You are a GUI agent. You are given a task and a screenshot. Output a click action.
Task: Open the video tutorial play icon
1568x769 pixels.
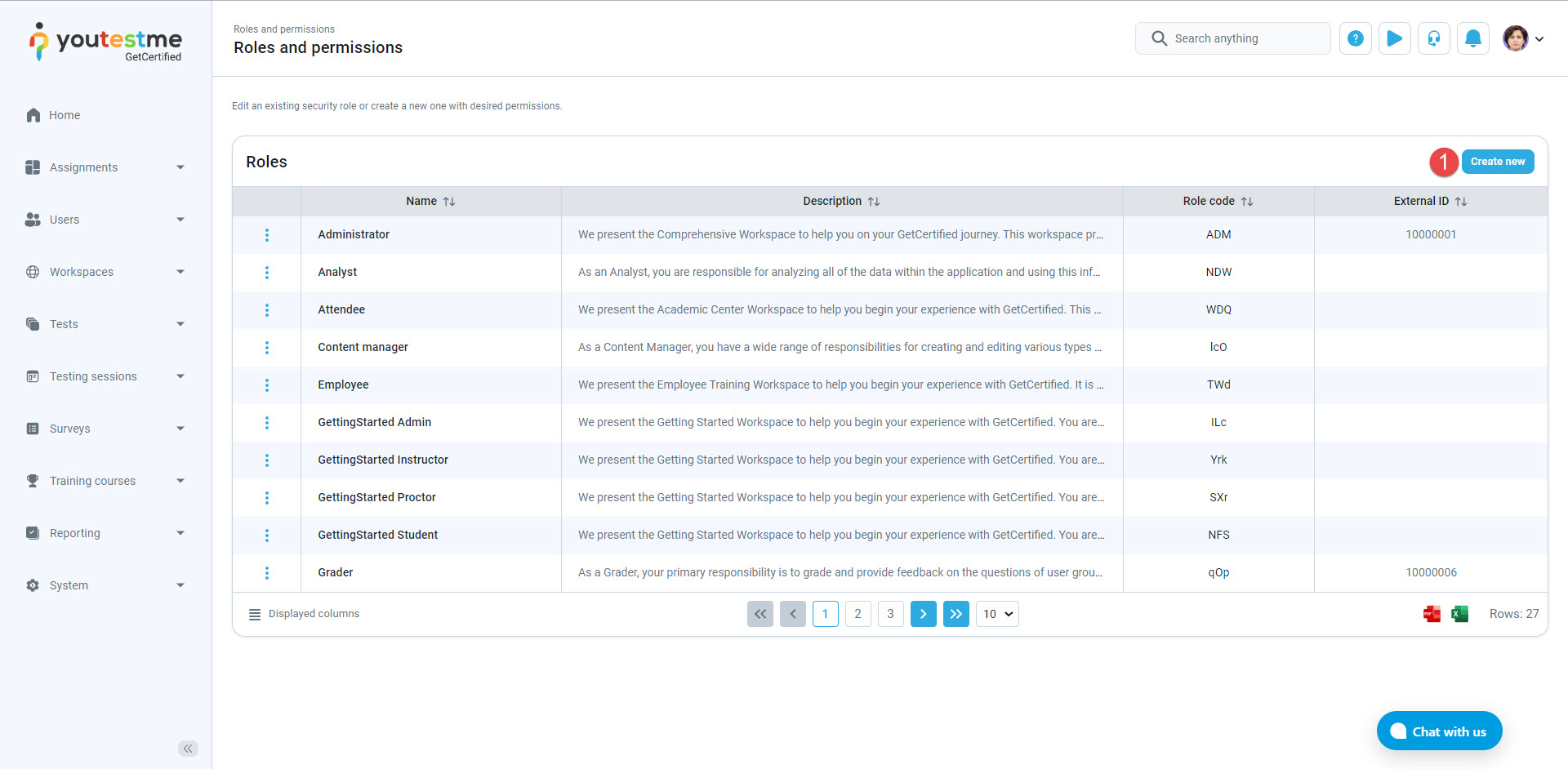click(1394, 38)
